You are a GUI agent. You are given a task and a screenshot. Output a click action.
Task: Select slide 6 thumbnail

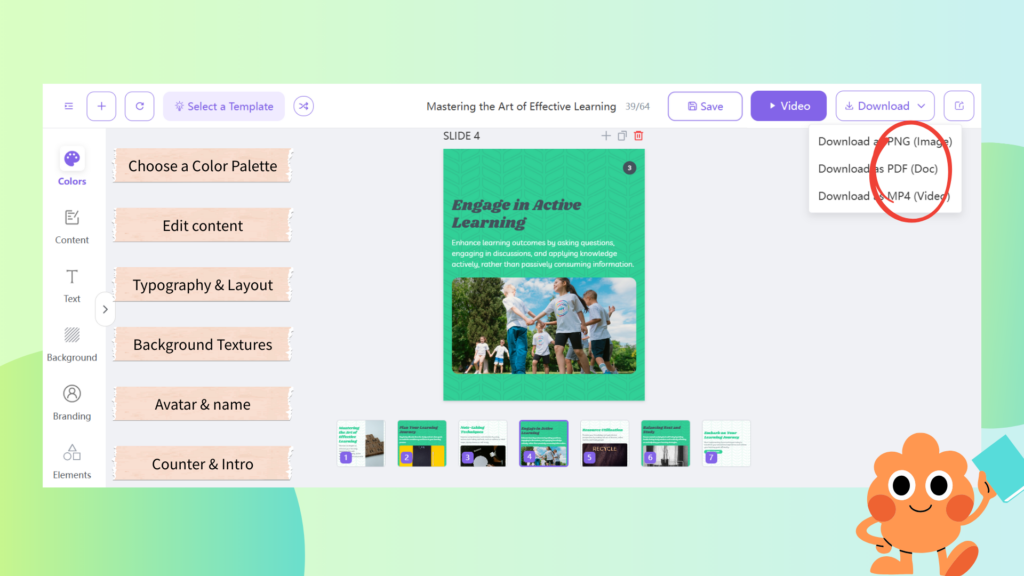[x=665, y=443]
